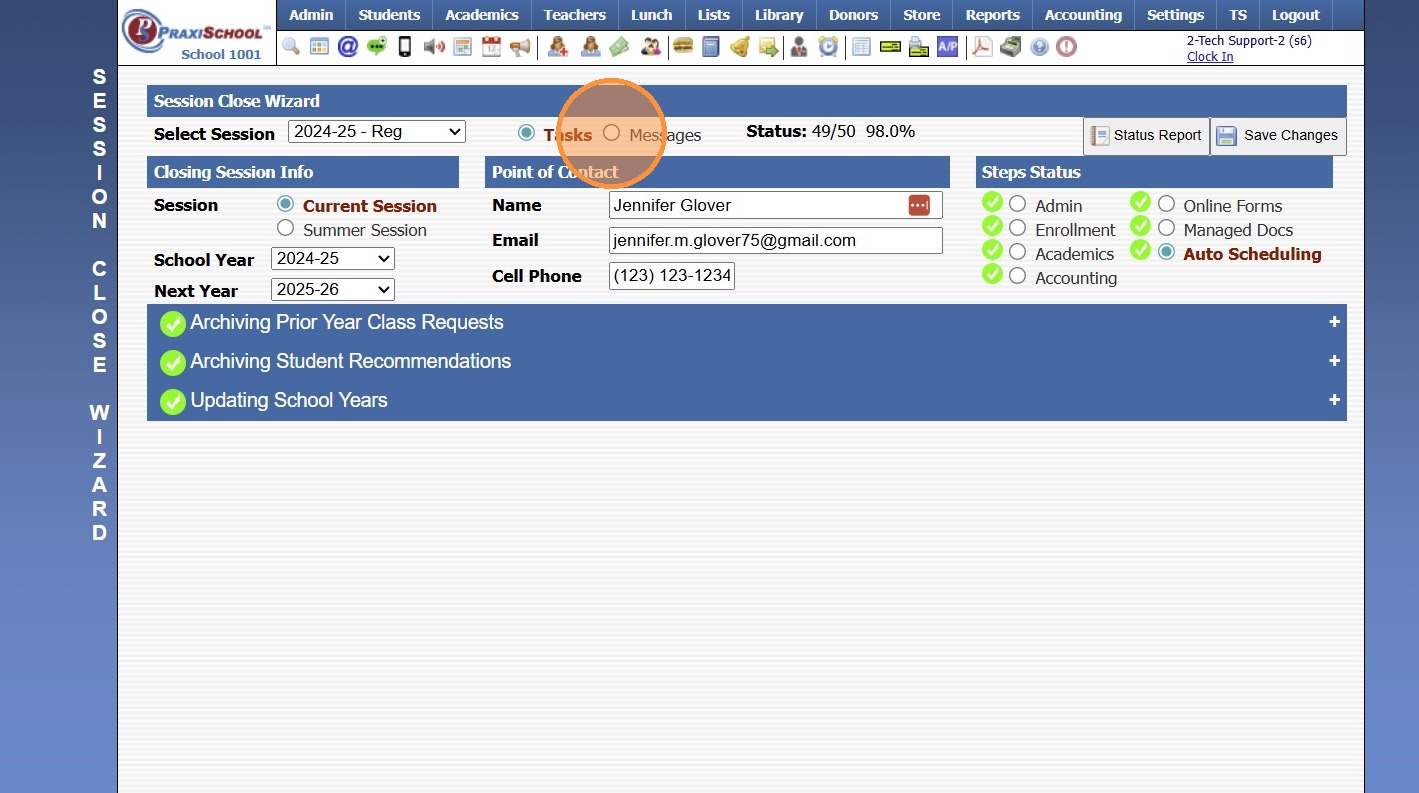Open the calendar grid icon beside the search magnifier
This screenshot has height=793, width=1419.
(319, 47)
